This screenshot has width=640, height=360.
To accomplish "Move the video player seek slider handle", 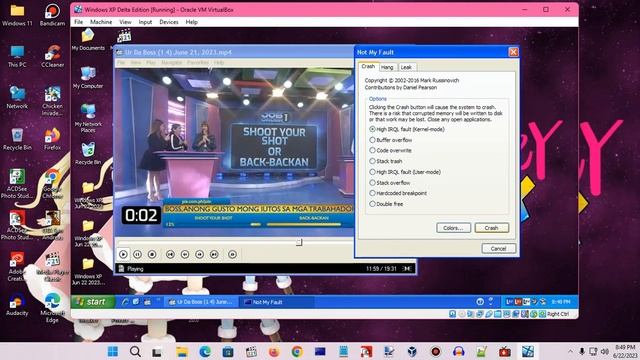I will 299,242.
